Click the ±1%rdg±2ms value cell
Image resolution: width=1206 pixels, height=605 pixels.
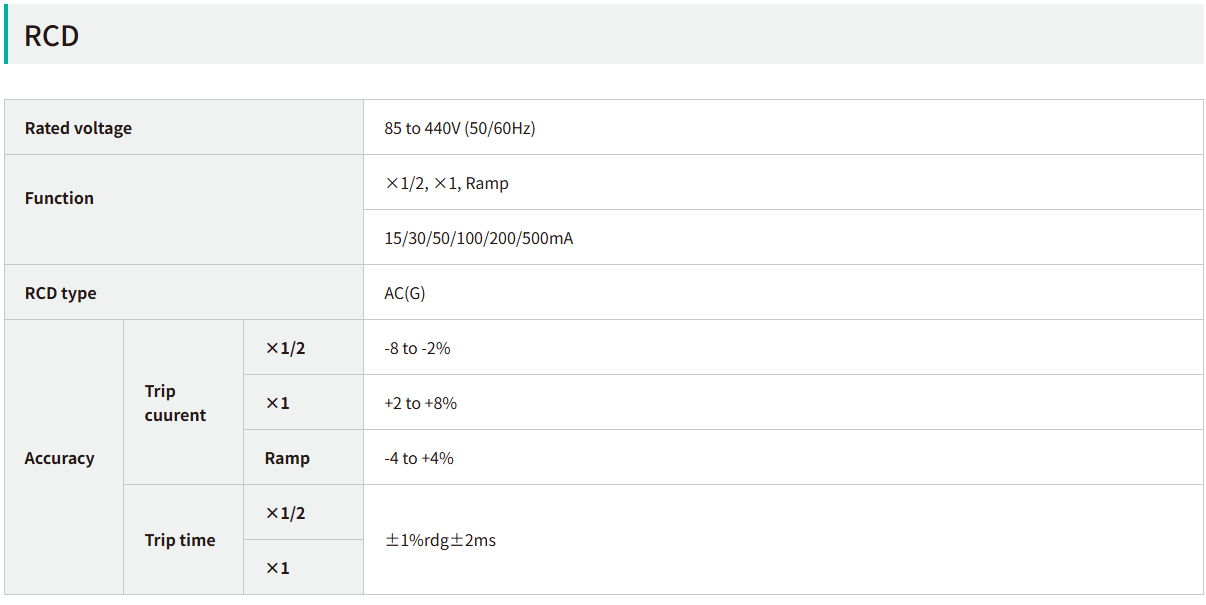[440, 540]
